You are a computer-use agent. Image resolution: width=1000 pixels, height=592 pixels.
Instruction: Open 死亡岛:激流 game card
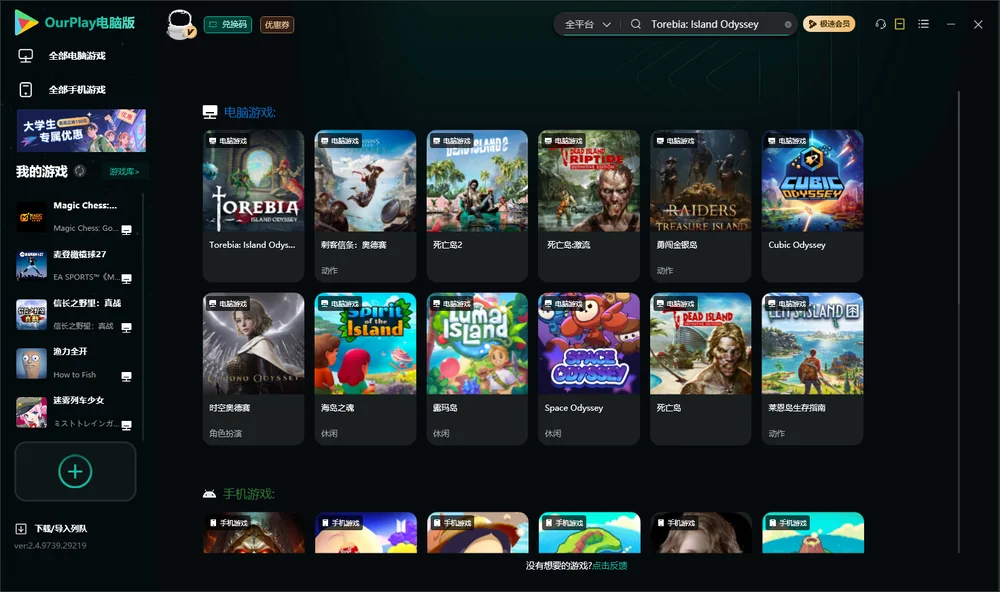[589, 205]
